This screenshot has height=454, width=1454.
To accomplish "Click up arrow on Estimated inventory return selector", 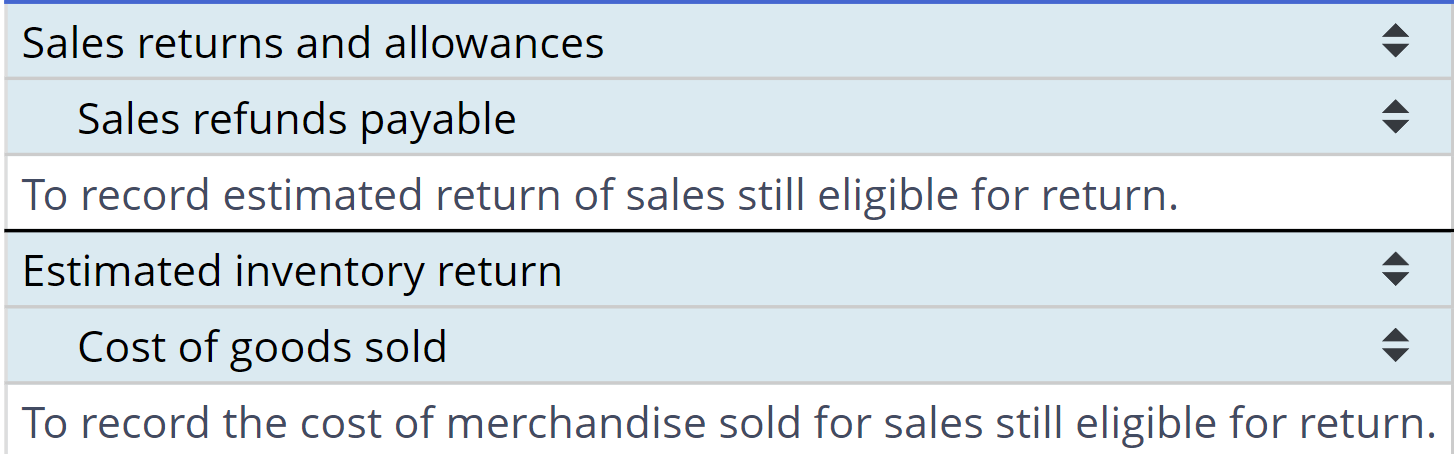I will pos(1394,260).
